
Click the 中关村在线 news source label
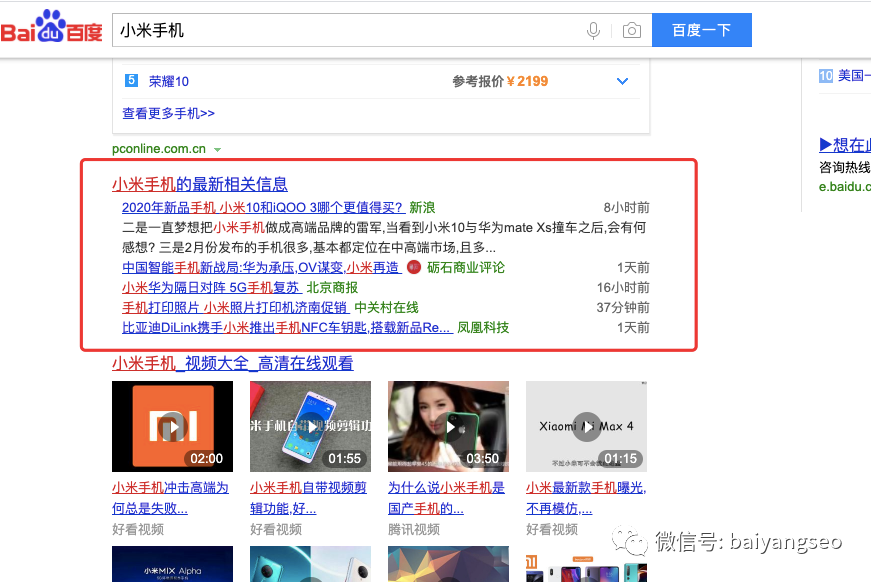387,308
